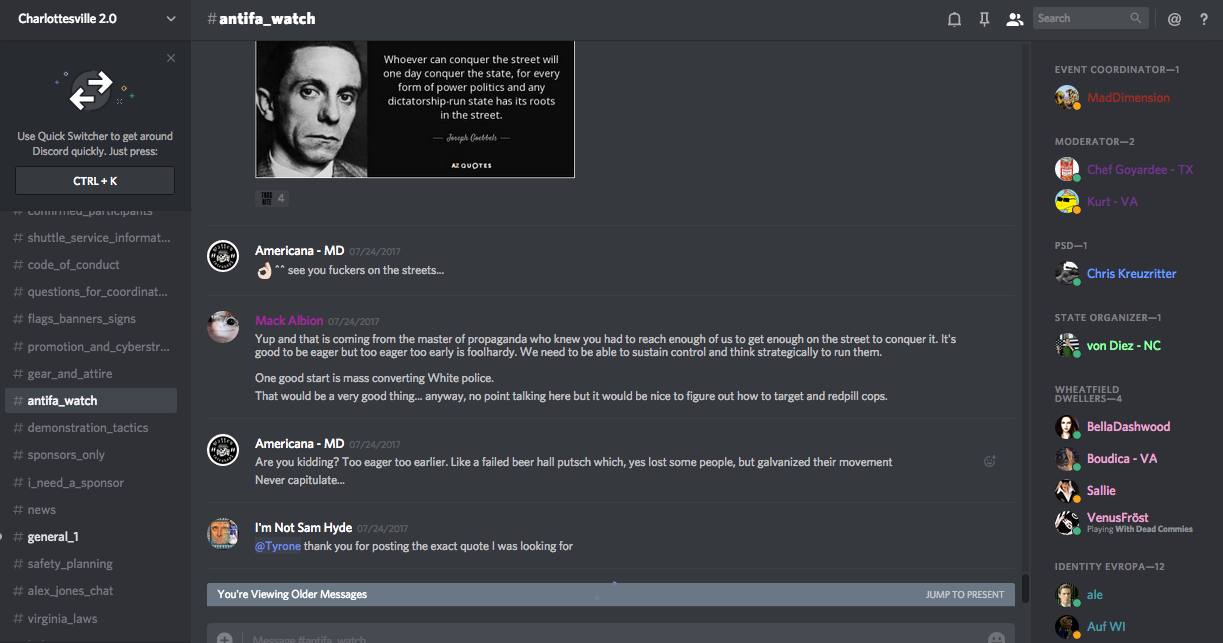Close the Quick Switcher tip

coord(171,58)
